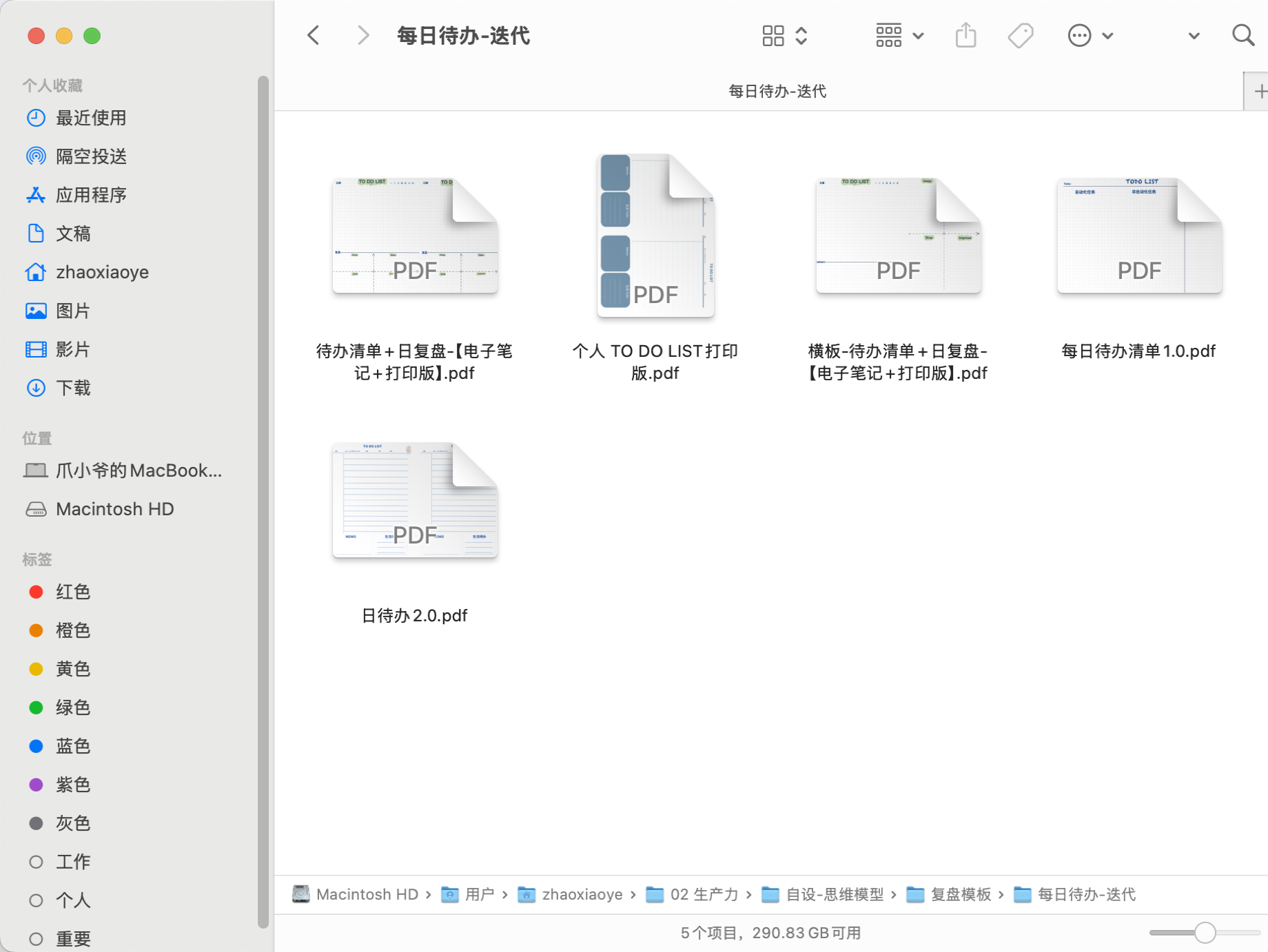The height and width of the screenshot is (952, 1268).
Task: Open 最近使用 in sidebar favorites
Action: (x=91, y=118)
